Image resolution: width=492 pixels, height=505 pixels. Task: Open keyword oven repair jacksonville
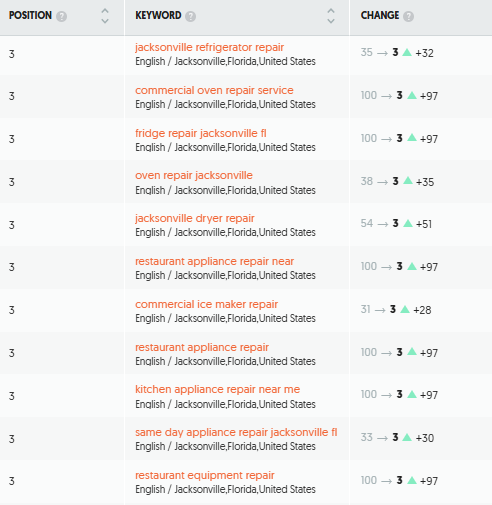click(194, 175)
